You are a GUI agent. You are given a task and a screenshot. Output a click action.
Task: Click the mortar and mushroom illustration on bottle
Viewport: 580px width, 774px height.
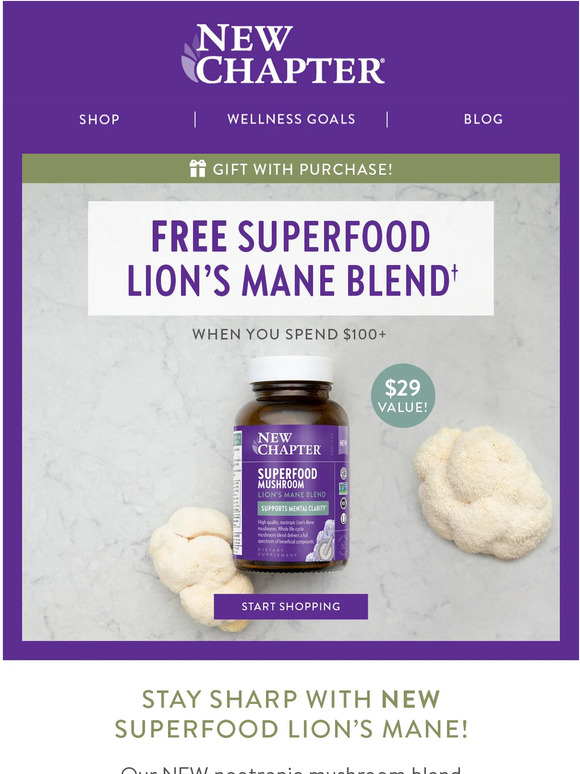322,542
